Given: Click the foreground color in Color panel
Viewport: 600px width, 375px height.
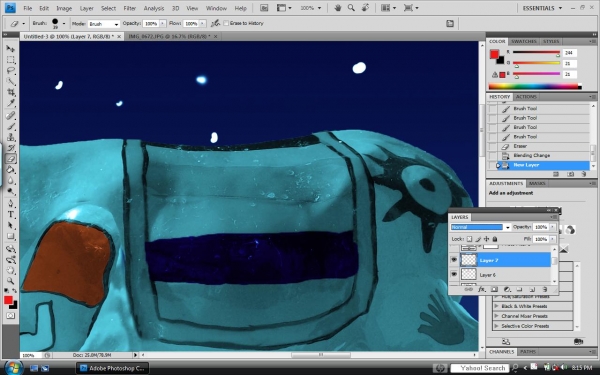Looking at the screenshot, I should pyautogui.click(x=494, y=54).
